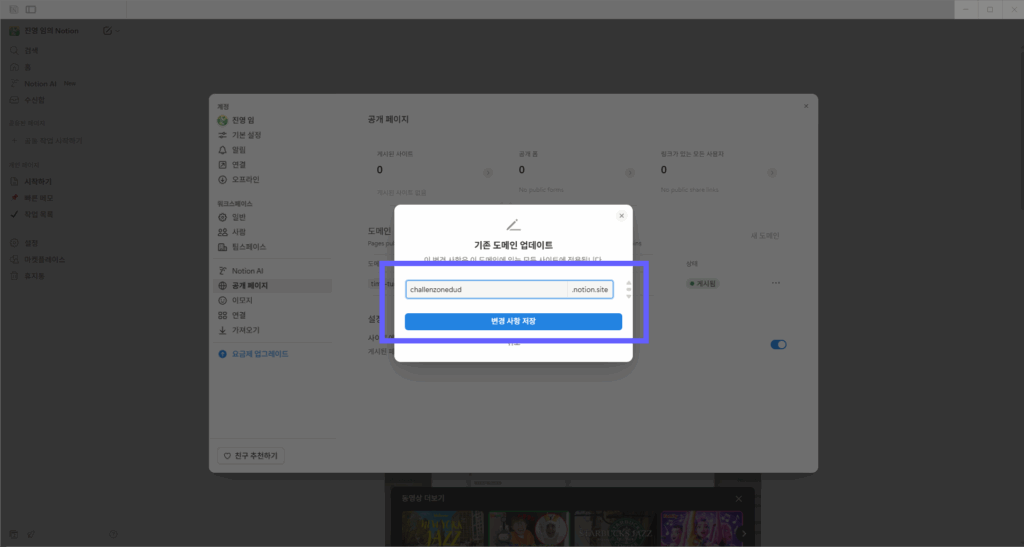Toggle the sidebar with the panel icon
This screenshot has height=547, width=1024.
(31, 9)
